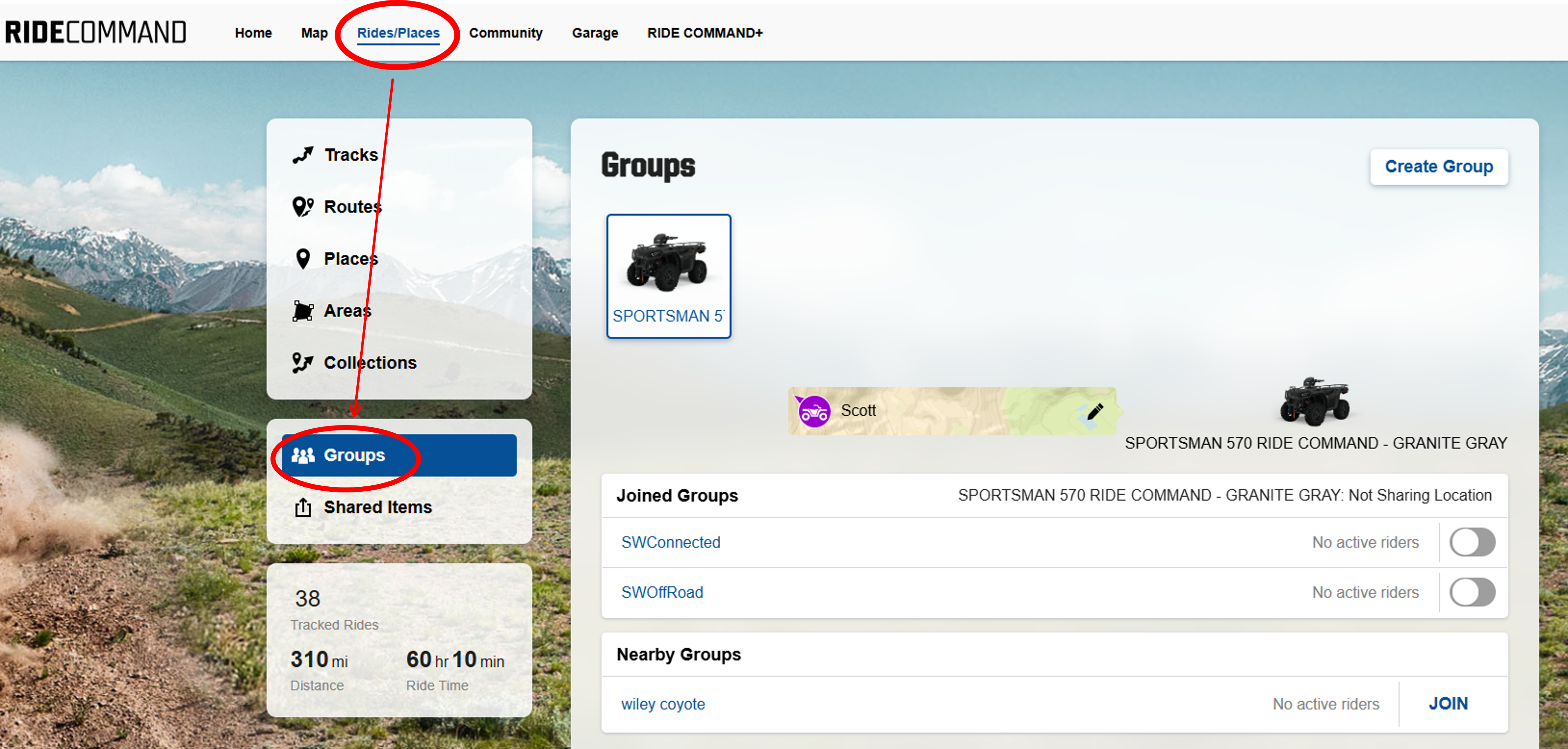Viewport: 1568px width, 749px height.
Task: Open RIDE COMMAND+ page
Action: [705, 33]
